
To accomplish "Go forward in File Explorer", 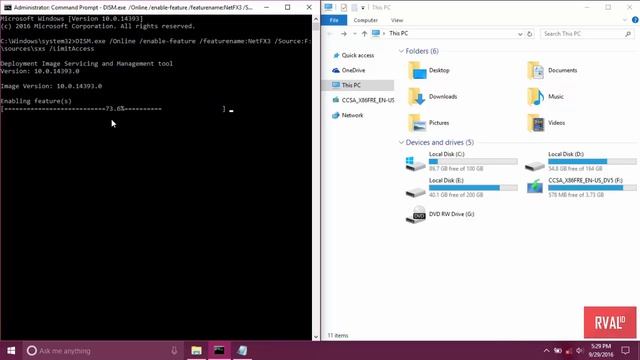I will pos(344,33).
